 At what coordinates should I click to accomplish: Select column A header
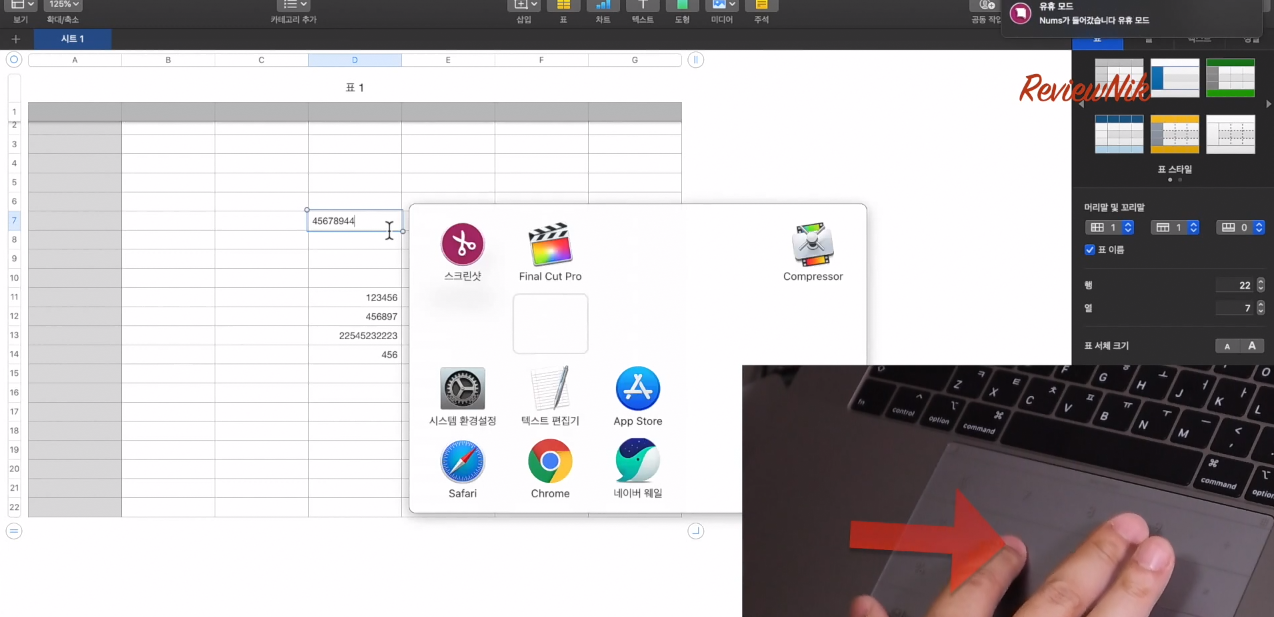[75, 60]
